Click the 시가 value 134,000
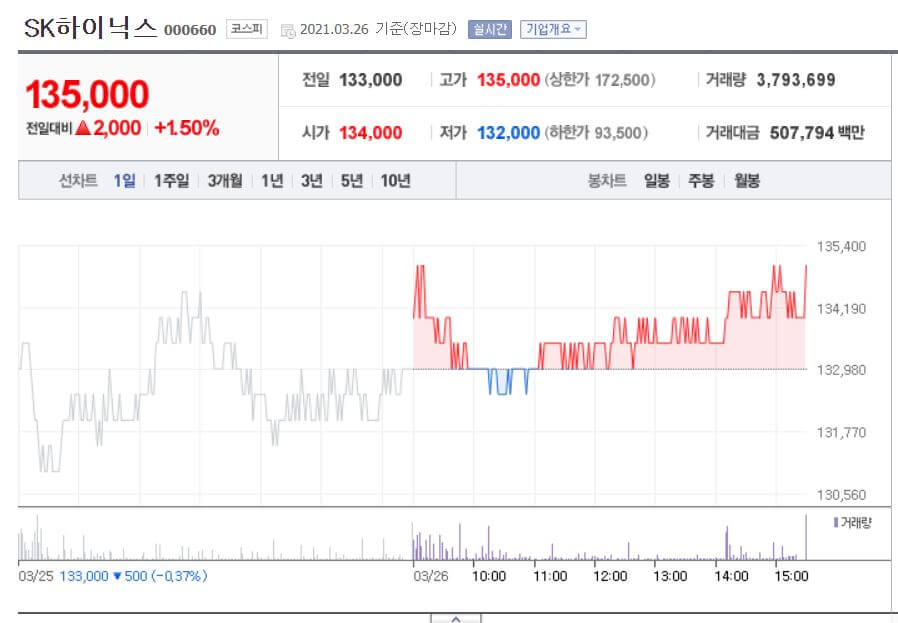The height and width of the screenshot is (623, 898). point(371,133)
